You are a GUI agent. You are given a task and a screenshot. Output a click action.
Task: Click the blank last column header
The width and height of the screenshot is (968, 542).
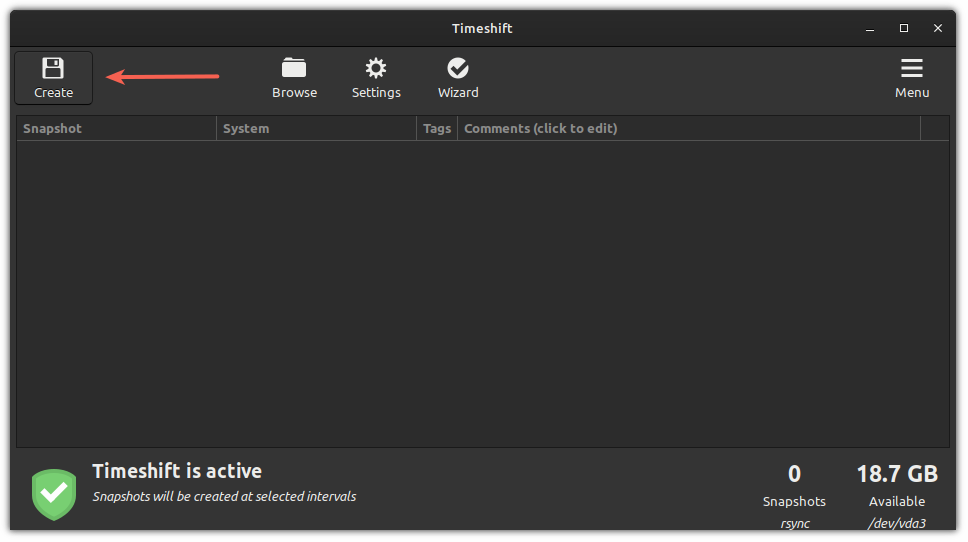coord(935,128)
